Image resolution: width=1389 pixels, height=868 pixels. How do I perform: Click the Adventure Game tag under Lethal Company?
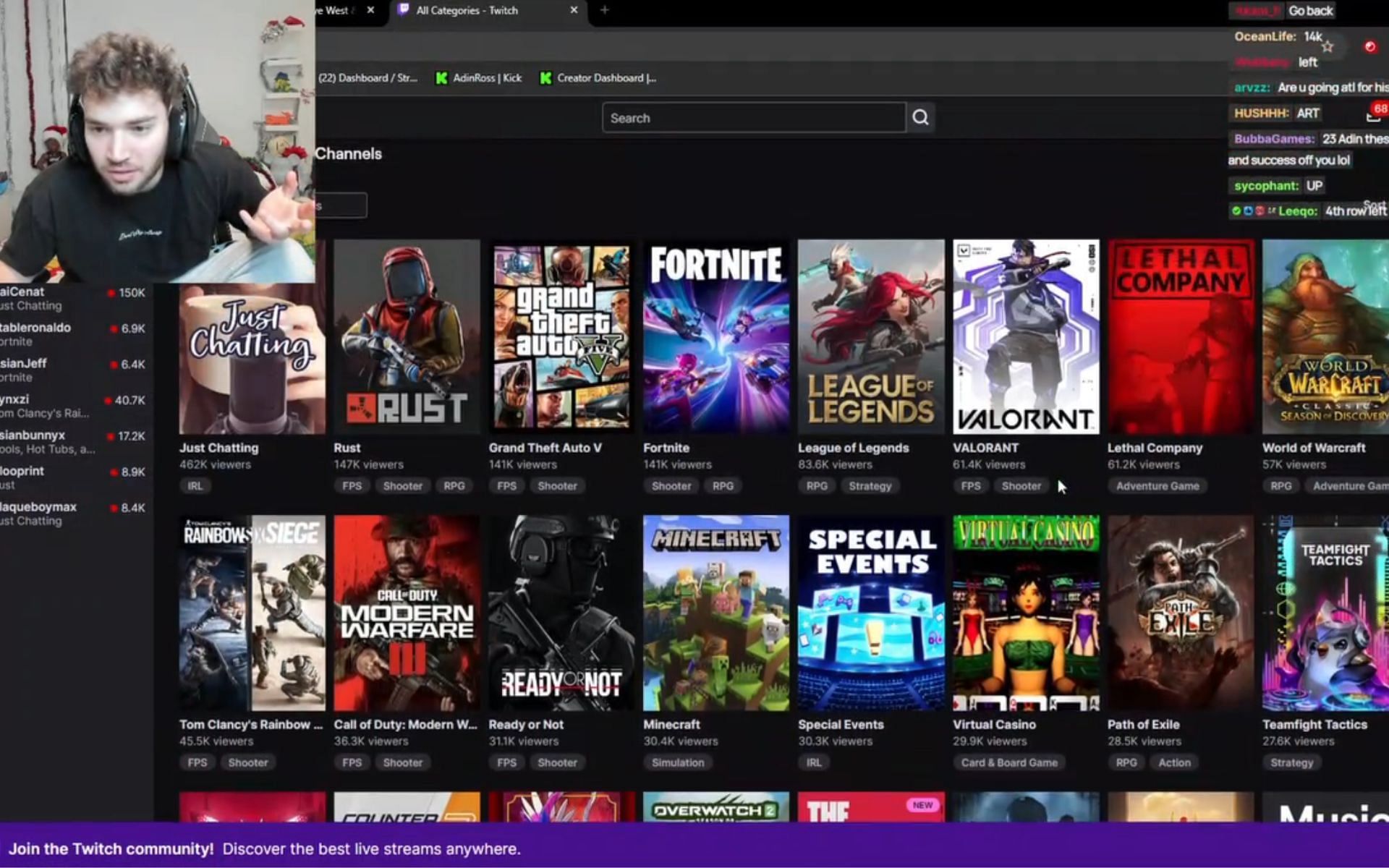(1157, 486)
